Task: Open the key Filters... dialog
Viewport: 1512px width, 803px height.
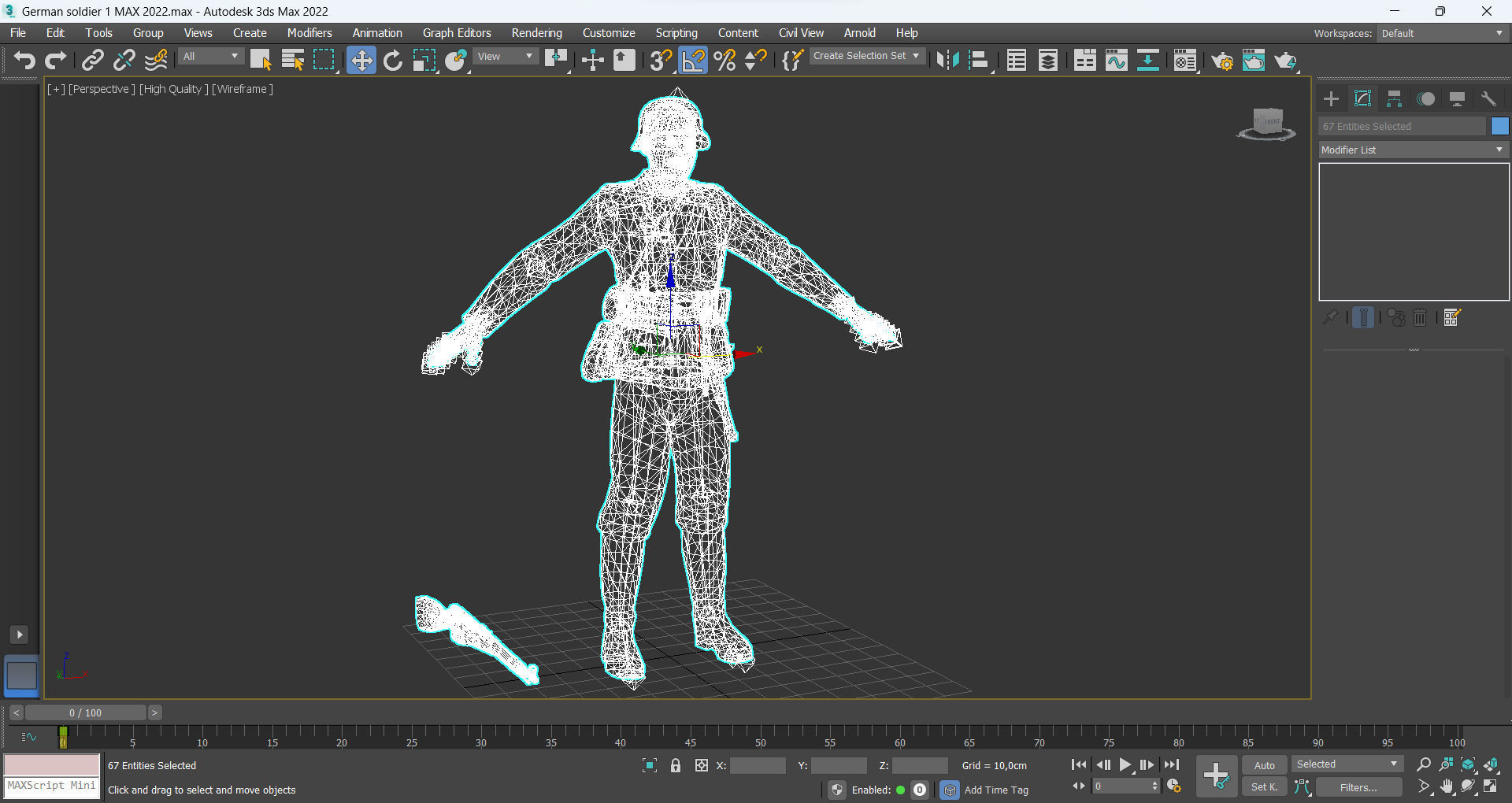Action: click(1358, 787)
